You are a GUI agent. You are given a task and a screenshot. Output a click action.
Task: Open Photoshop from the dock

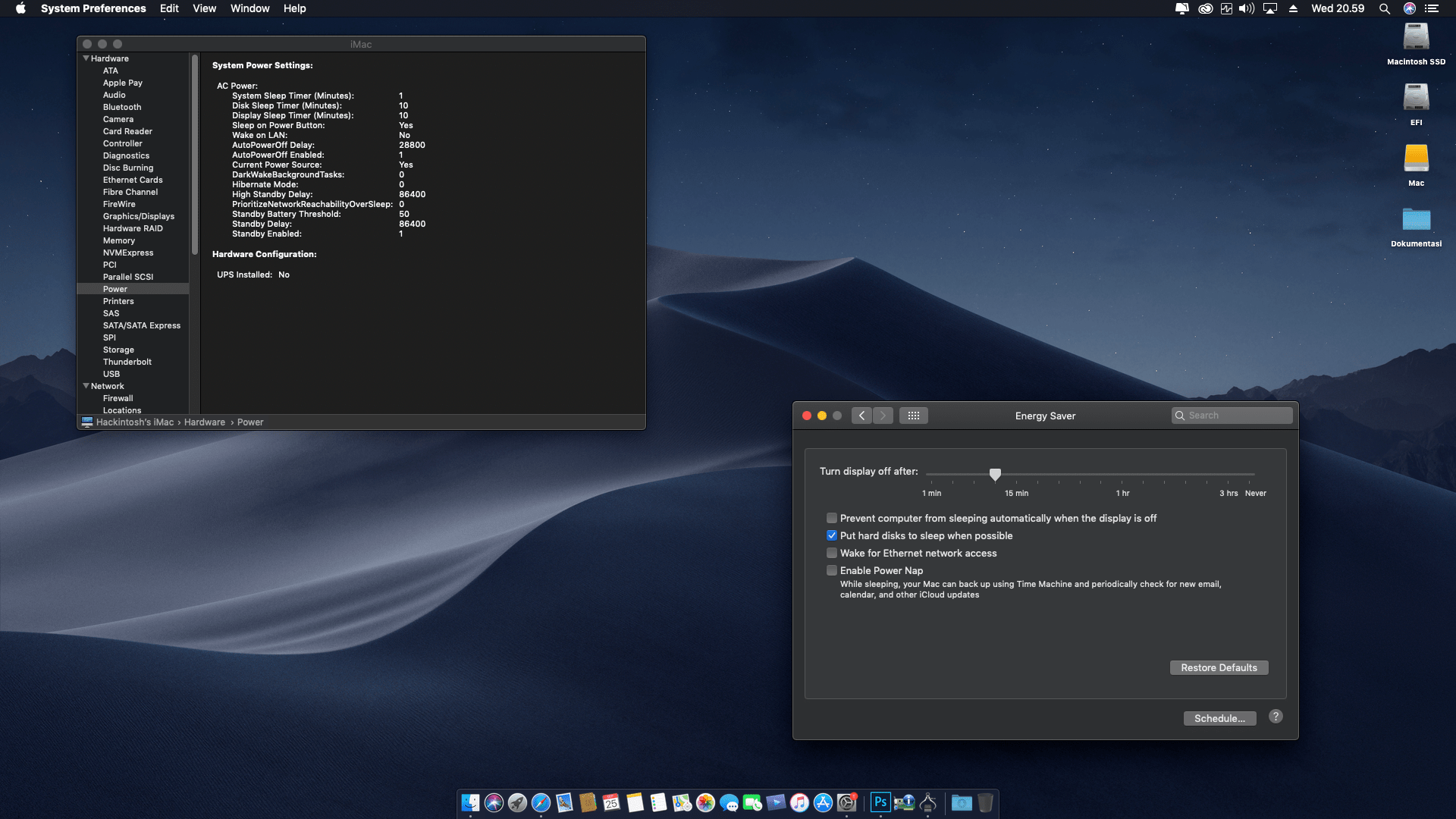point(880,802)
